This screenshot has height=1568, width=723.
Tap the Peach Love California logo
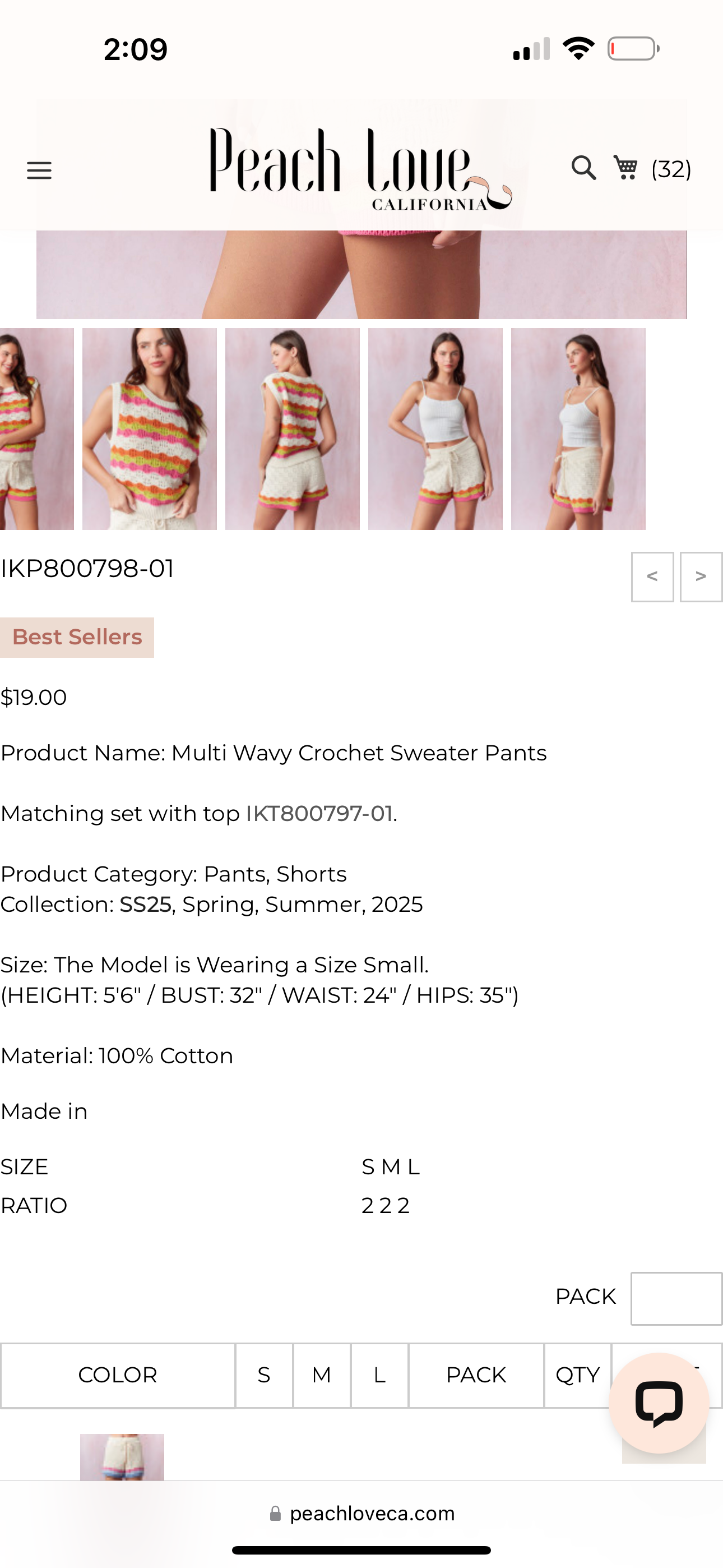tap(360, 167)
